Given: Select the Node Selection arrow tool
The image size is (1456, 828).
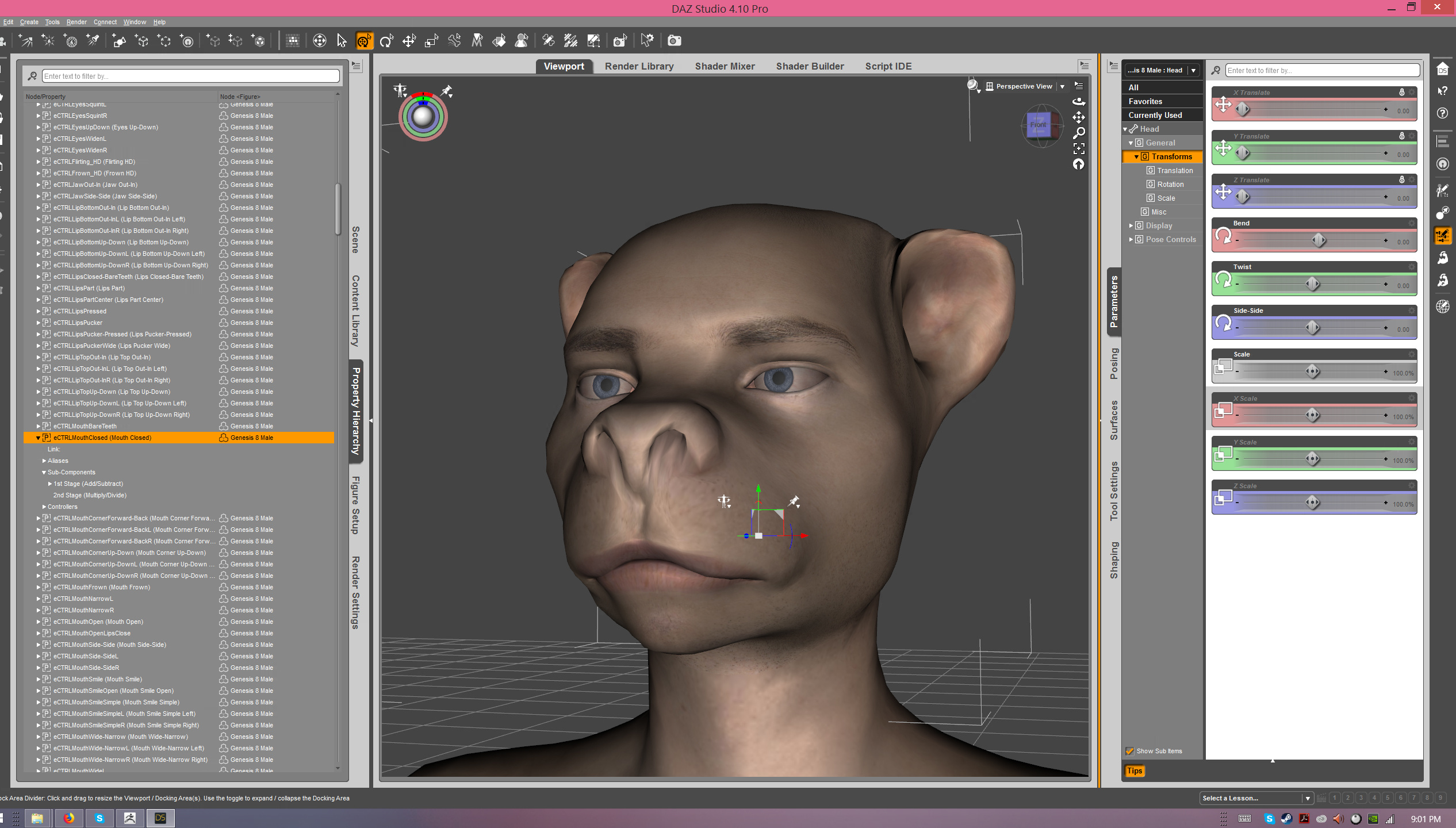Looking at the screenshot, I should click(x=342, y=41).
